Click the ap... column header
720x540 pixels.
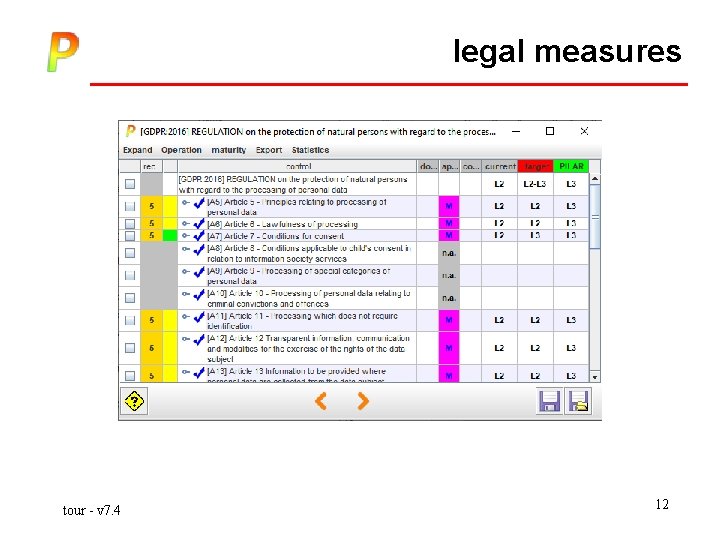tap(449, 166)
